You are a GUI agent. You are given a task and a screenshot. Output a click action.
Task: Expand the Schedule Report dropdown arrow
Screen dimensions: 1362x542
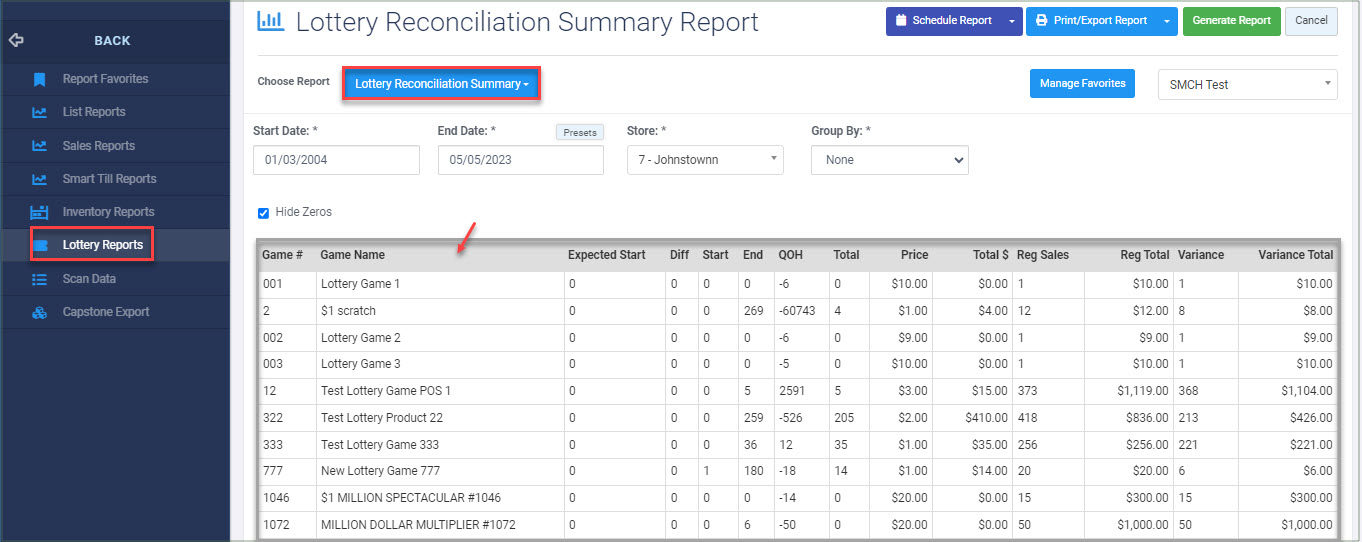[1012, 21]
